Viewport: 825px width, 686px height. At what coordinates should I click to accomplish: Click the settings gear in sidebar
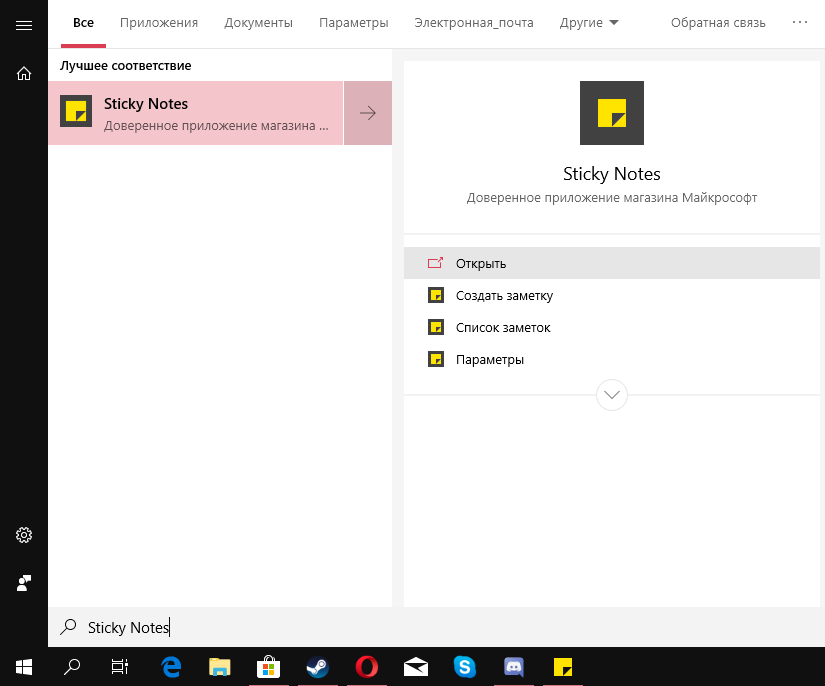24,535
